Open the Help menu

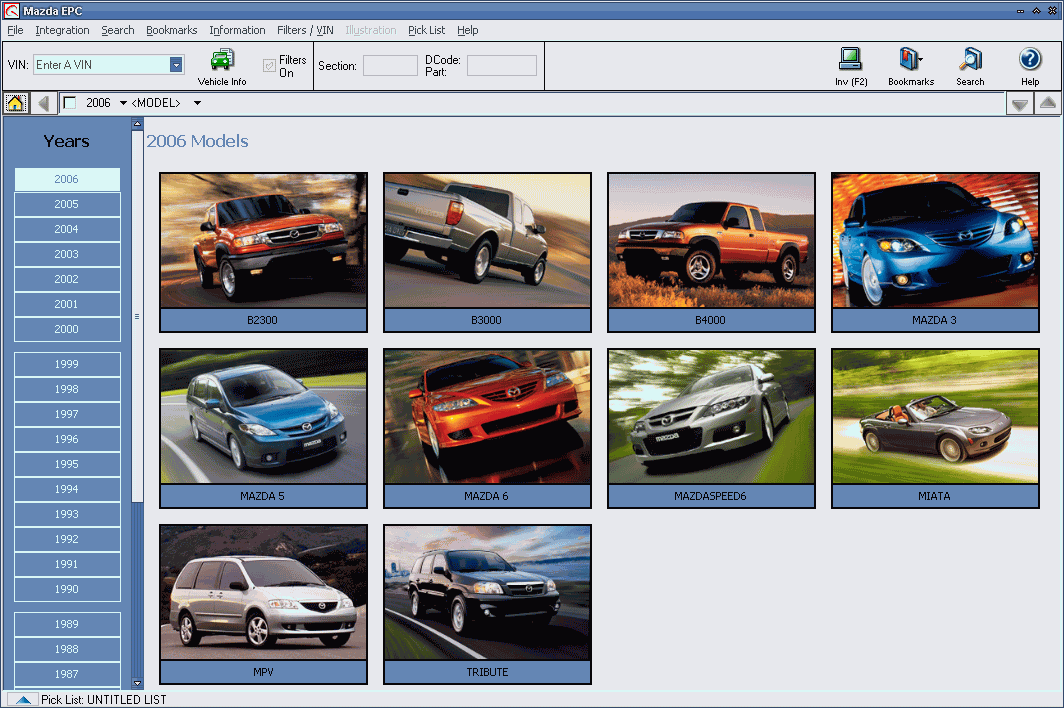(467, 30)
